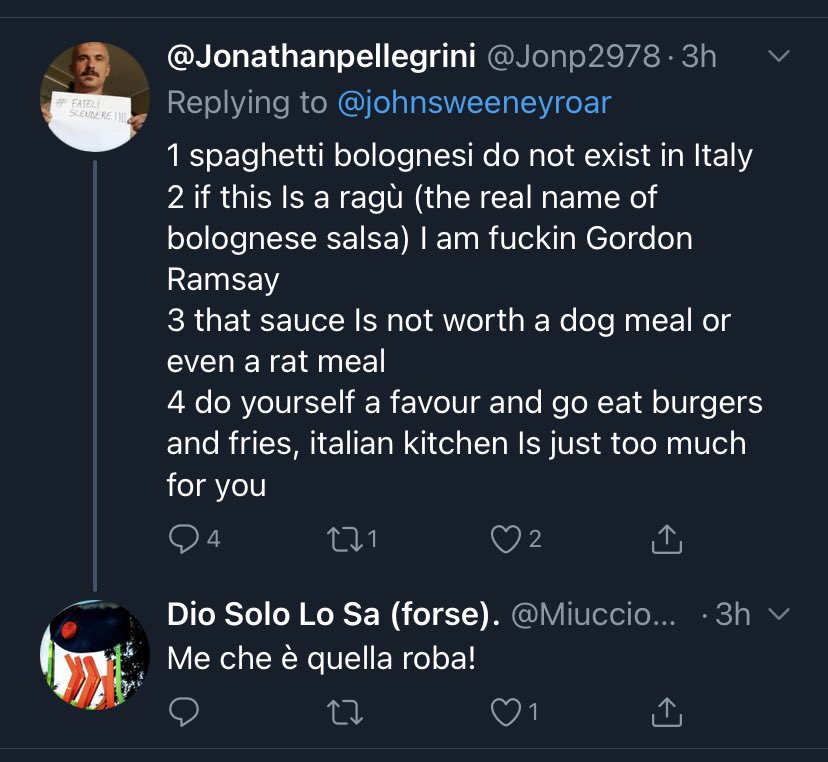Reply to Dio Solo Lo Sa's tweet
The image size is (828, 762).
(183, 712)
